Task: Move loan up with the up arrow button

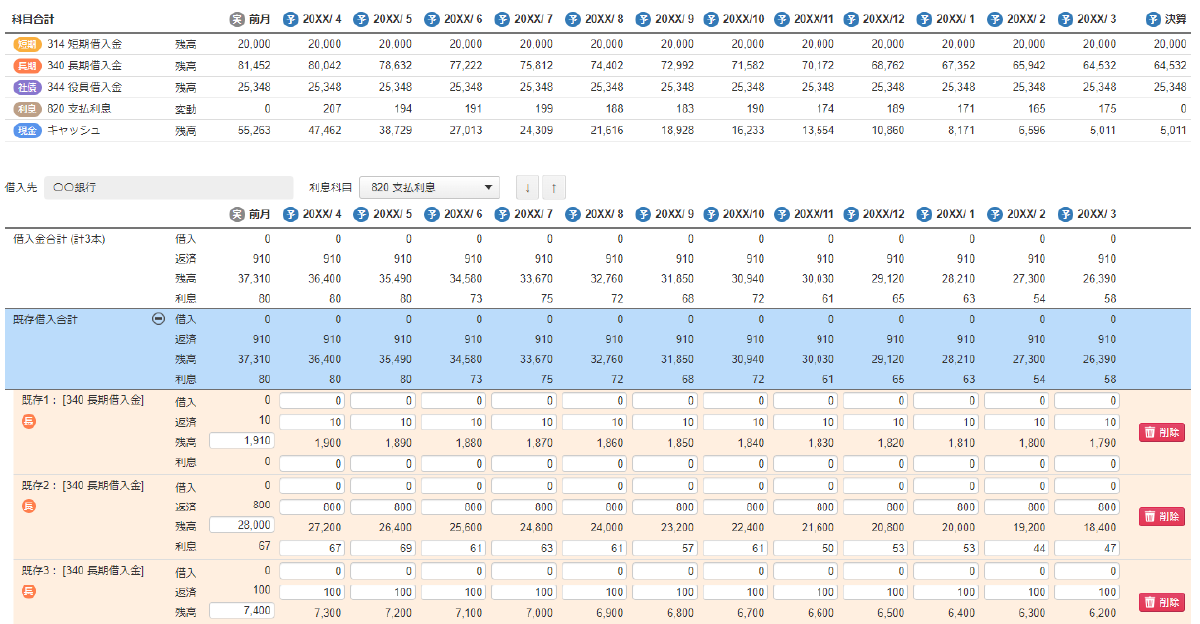Action: pyautogui.click(x=554, y=187)
